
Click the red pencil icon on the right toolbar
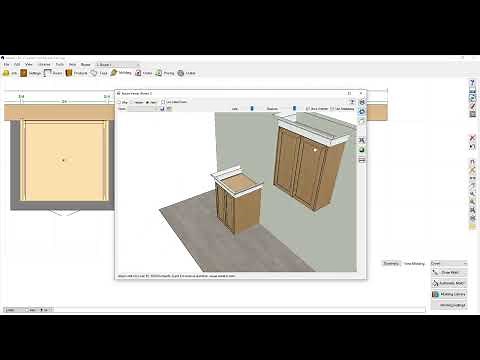pos(472,106)
